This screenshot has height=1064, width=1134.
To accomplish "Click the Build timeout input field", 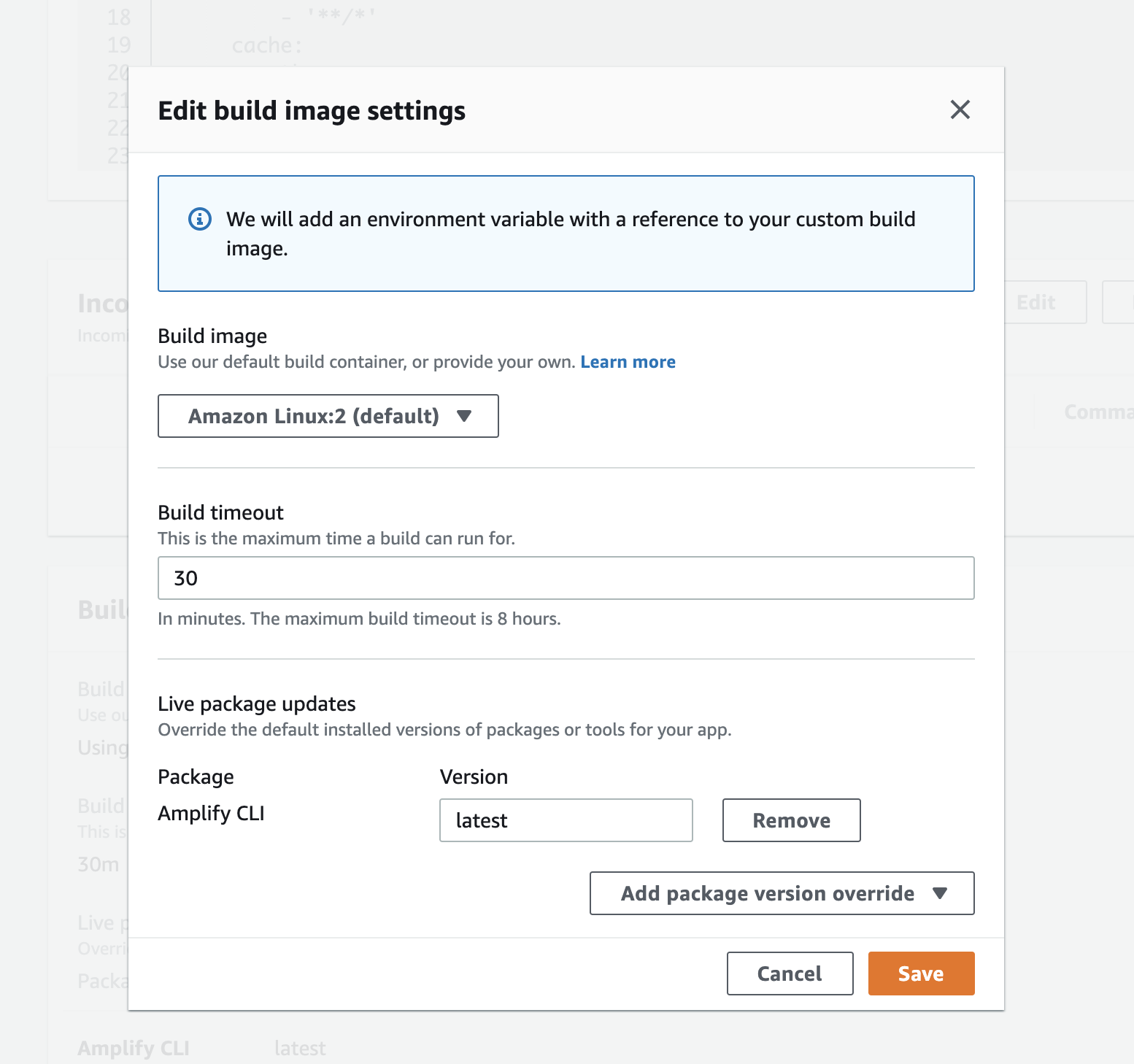I will (x=566, y=578).
